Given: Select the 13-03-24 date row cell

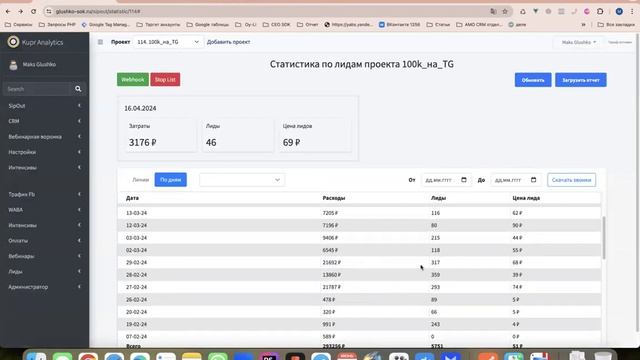Looking at the screenshot, I should [x=136, y=213].
